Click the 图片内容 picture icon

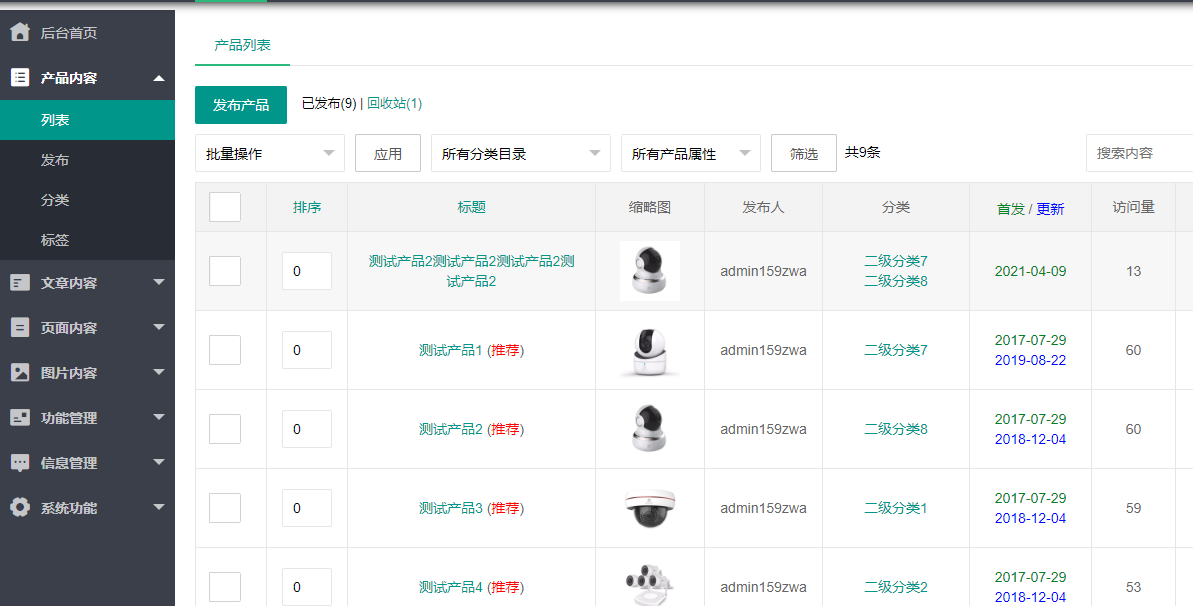click(x=19, y=373)
